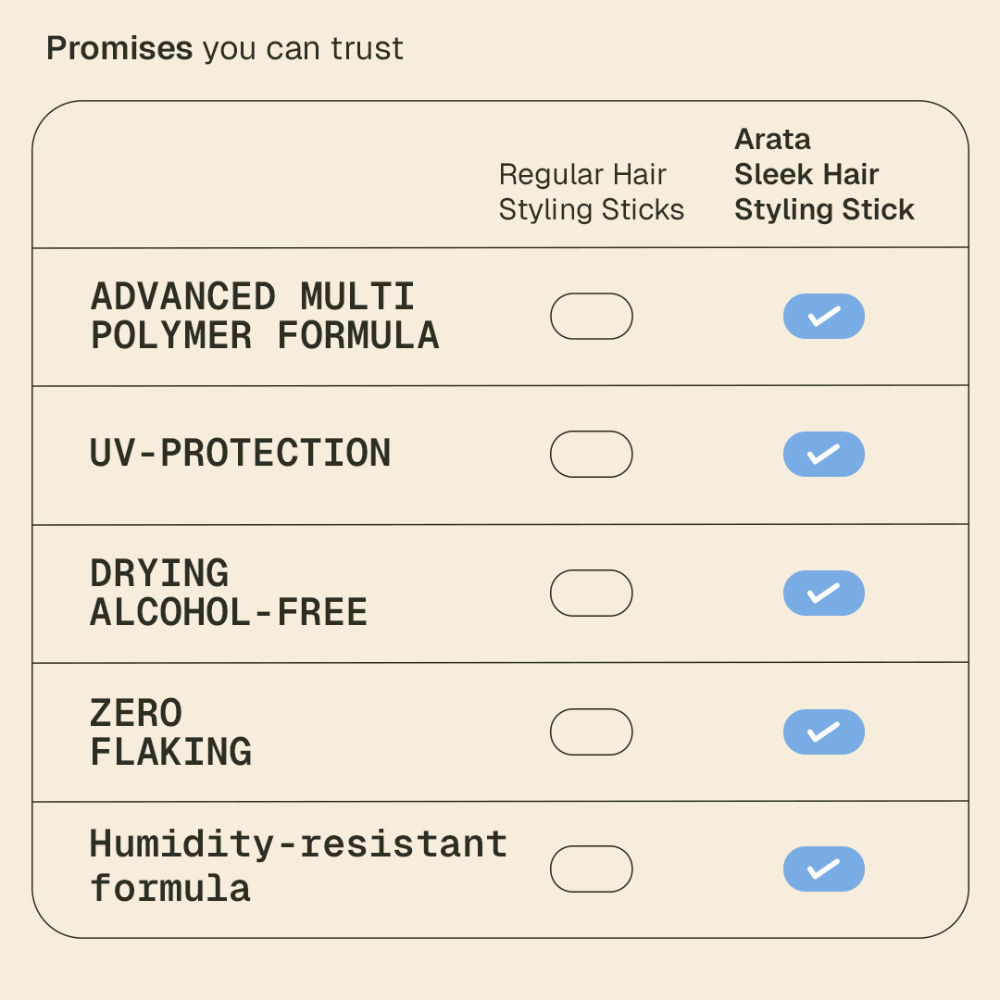1000x1000 pixels.
Task: Toggle empty pill in UV-Protection row
Action: (591, 454)
